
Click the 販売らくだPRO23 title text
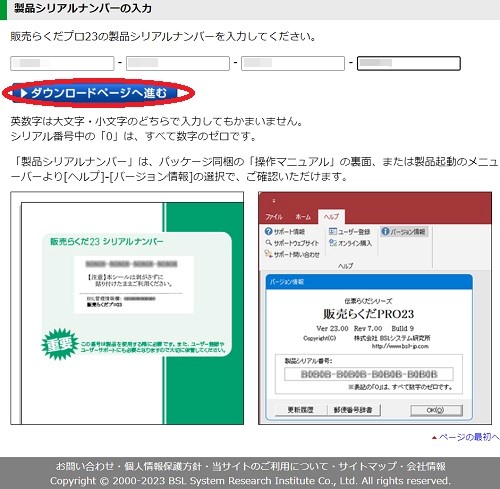368,314
